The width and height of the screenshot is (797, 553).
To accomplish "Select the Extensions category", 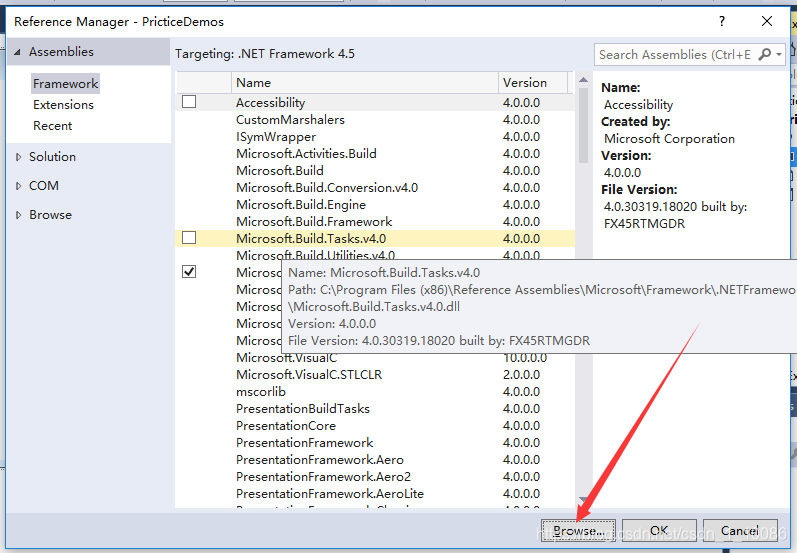I will 64,105.
